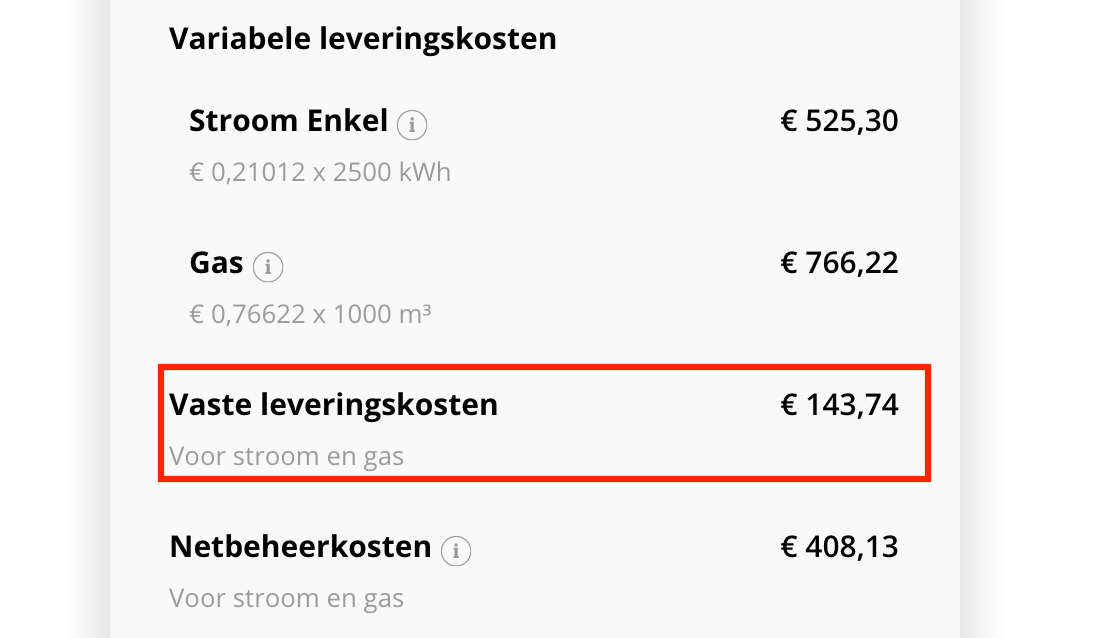The height and width of the screenshot is (638, 1096).
Task: Click the Netbeheerkosten label
Action: 300,548
